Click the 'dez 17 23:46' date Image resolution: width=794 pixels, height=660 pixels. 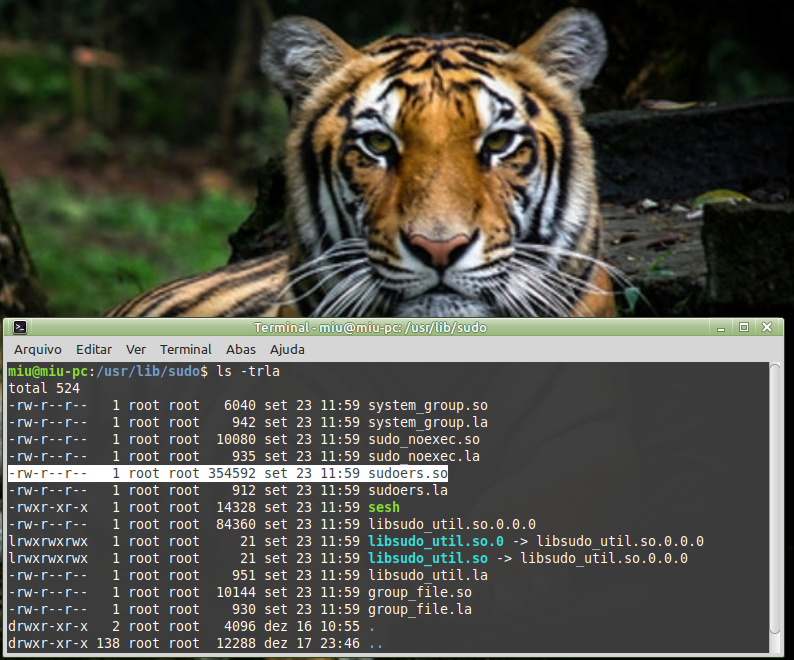312,643
